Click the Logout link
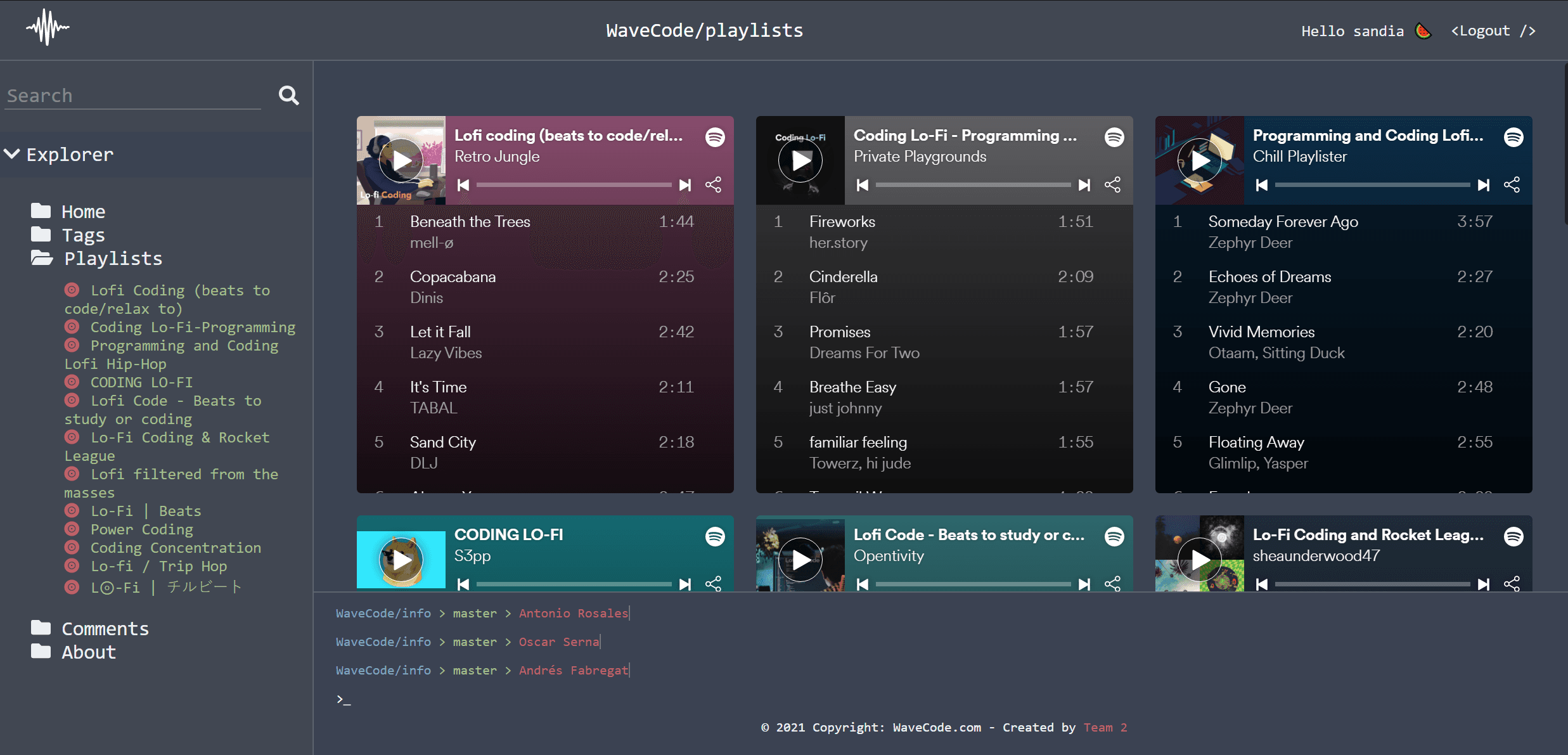Image resolution: width=1568 pixels, height=755 pixels. (1493, 30)
